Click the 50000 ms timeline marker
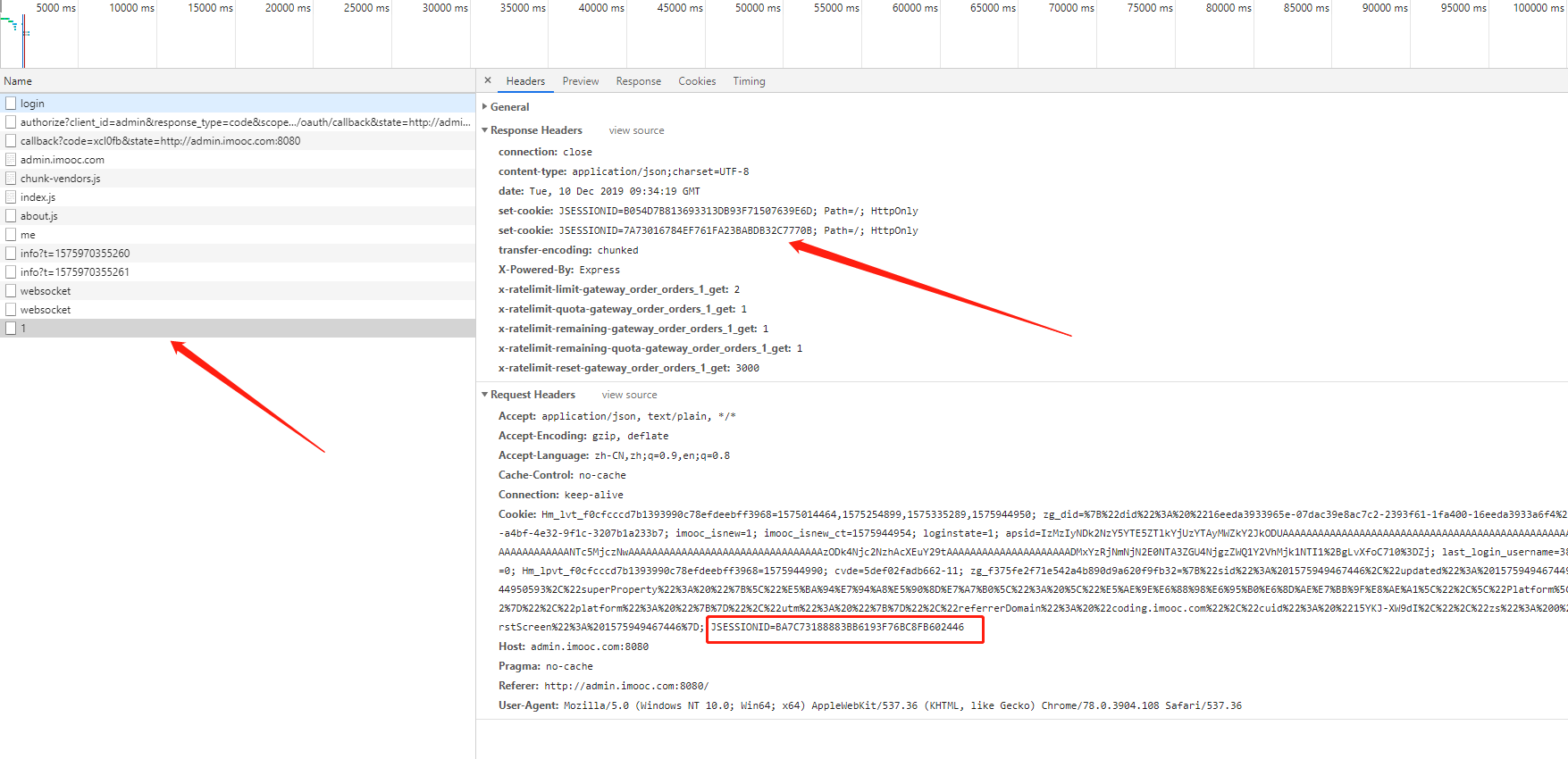 pyautogui.click(x=758, y=8)
